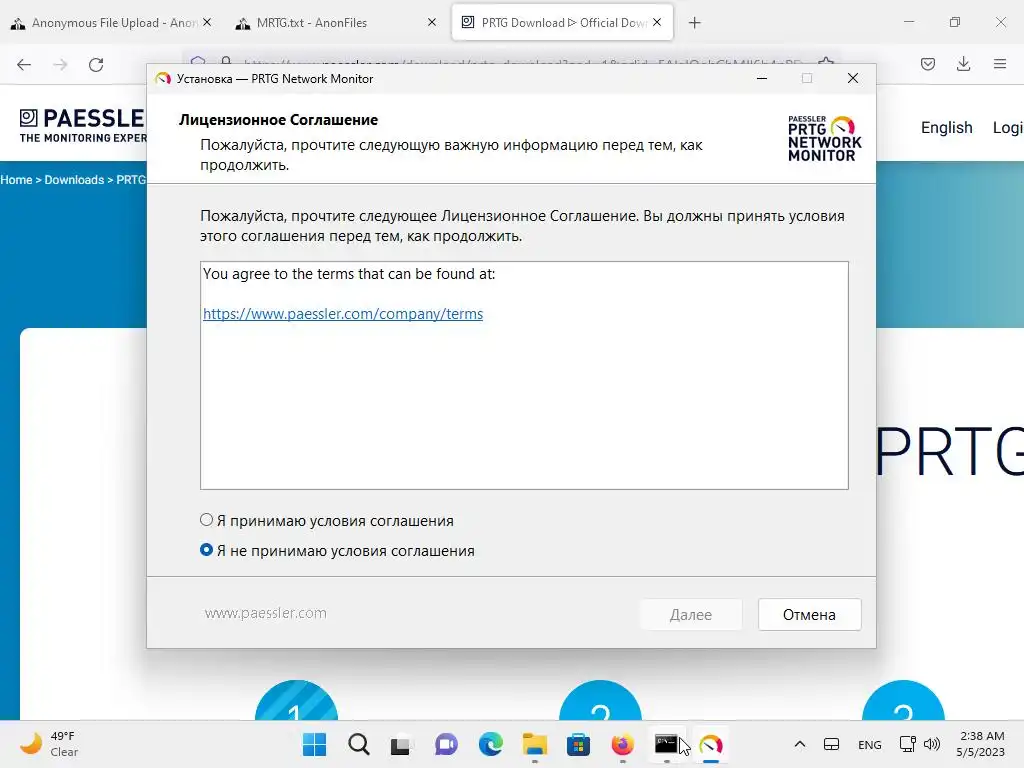
Task: Show hidden system tray icons
Action: pos(799,744)
